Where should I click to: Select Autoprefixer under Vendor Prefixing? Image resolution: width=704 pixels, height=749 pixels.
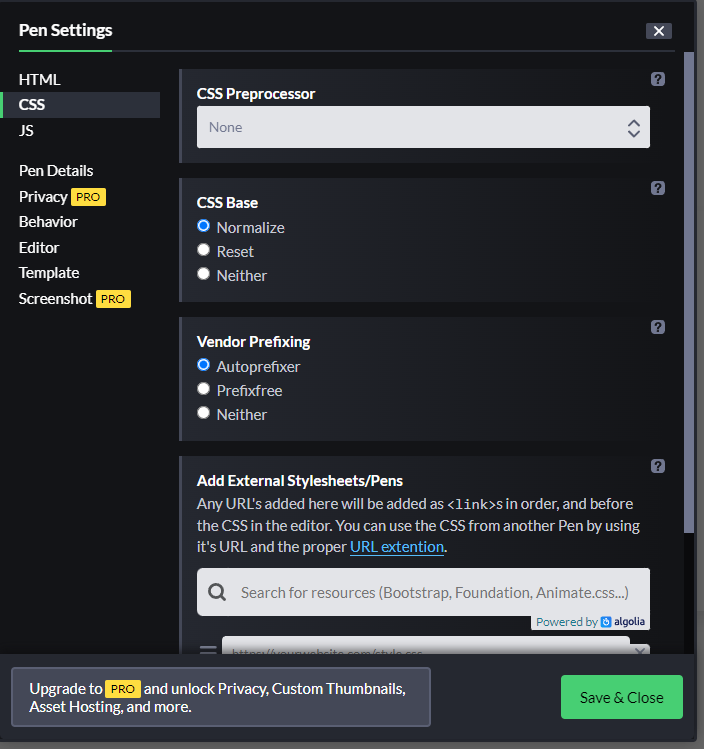(x=203, y=365)
